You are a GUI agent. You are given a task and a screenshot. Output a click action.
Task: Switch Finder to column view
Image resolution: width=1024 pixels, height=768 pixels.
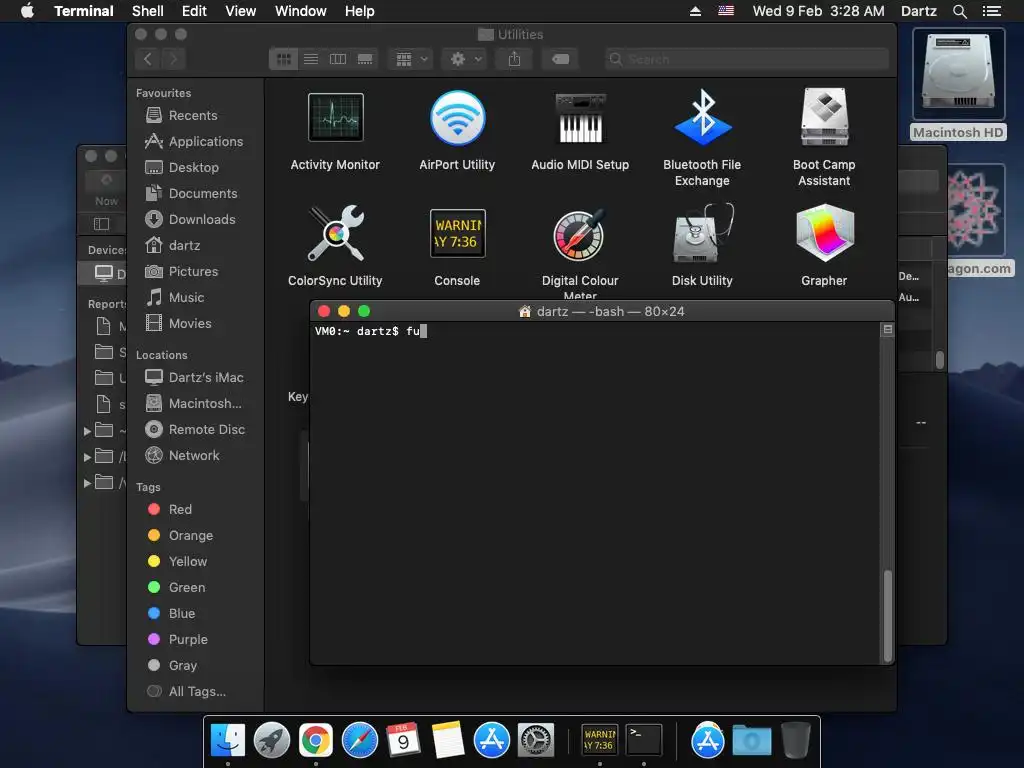click(338, 59)
